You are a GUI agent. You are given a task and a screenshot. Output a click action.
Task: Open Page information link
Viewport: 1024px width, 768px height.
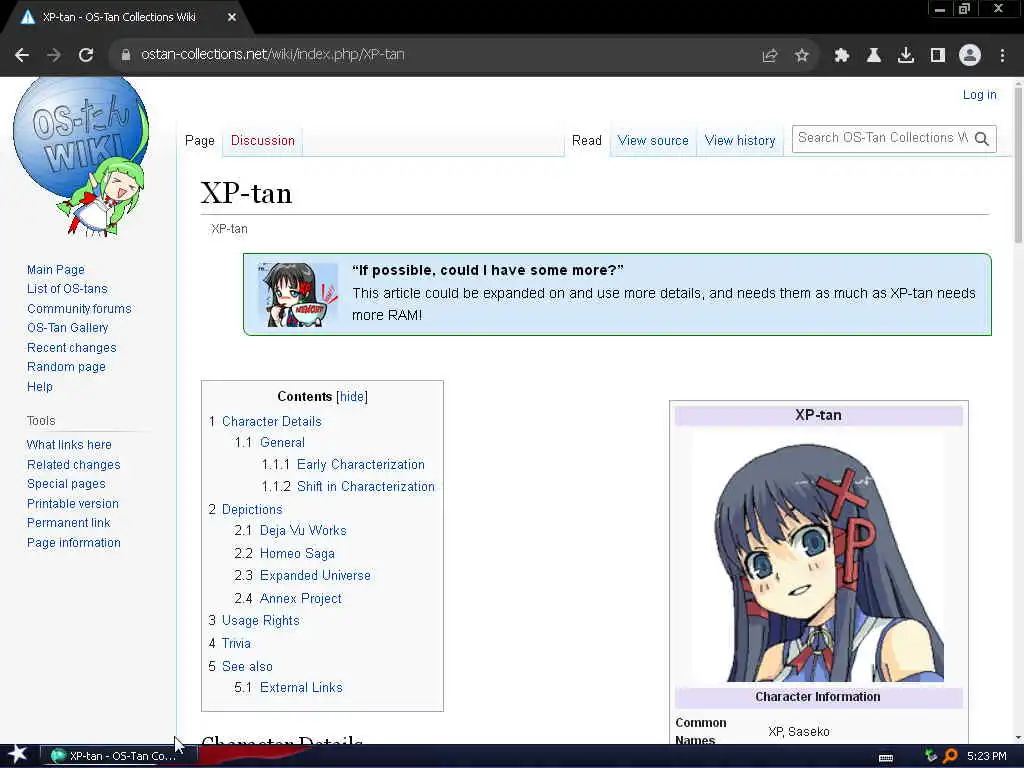tap(74, 543)
